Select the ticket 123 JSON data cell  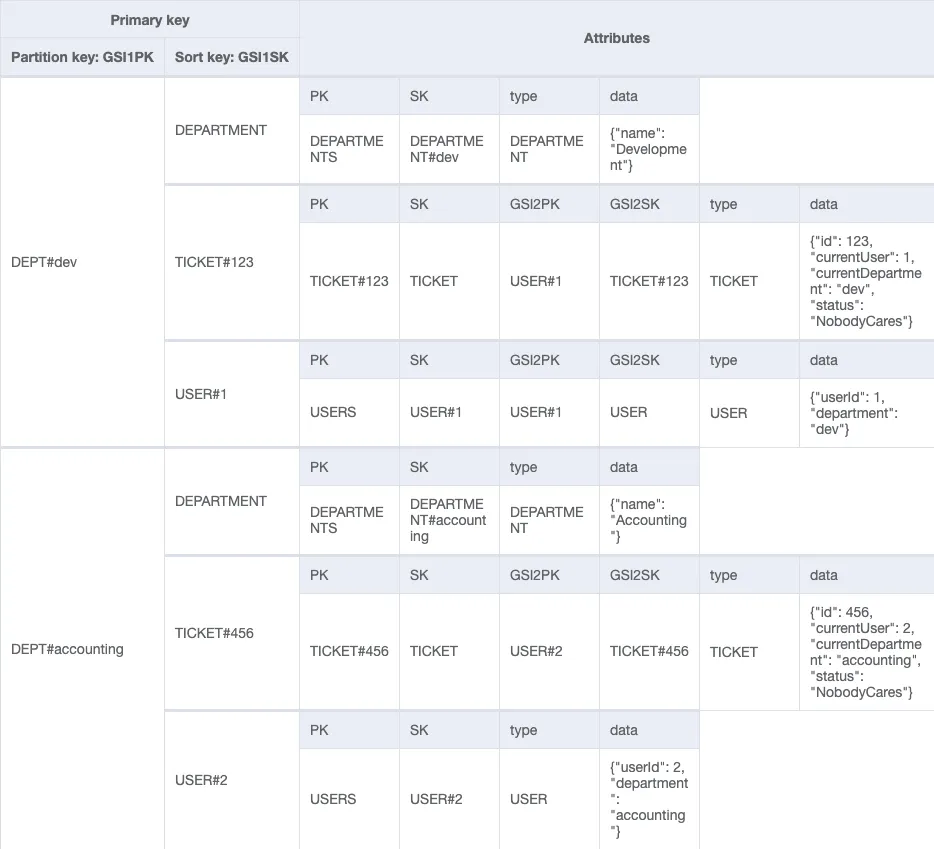click(866, 281)
